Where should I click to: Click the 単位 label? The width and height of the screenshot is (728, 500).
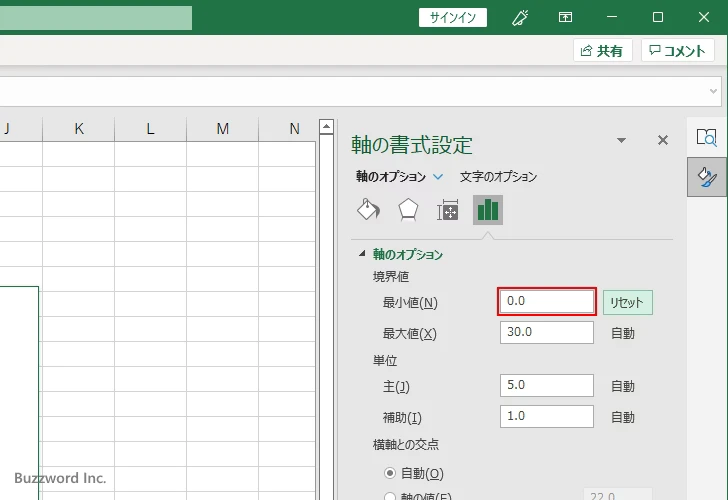coord(385,360)
